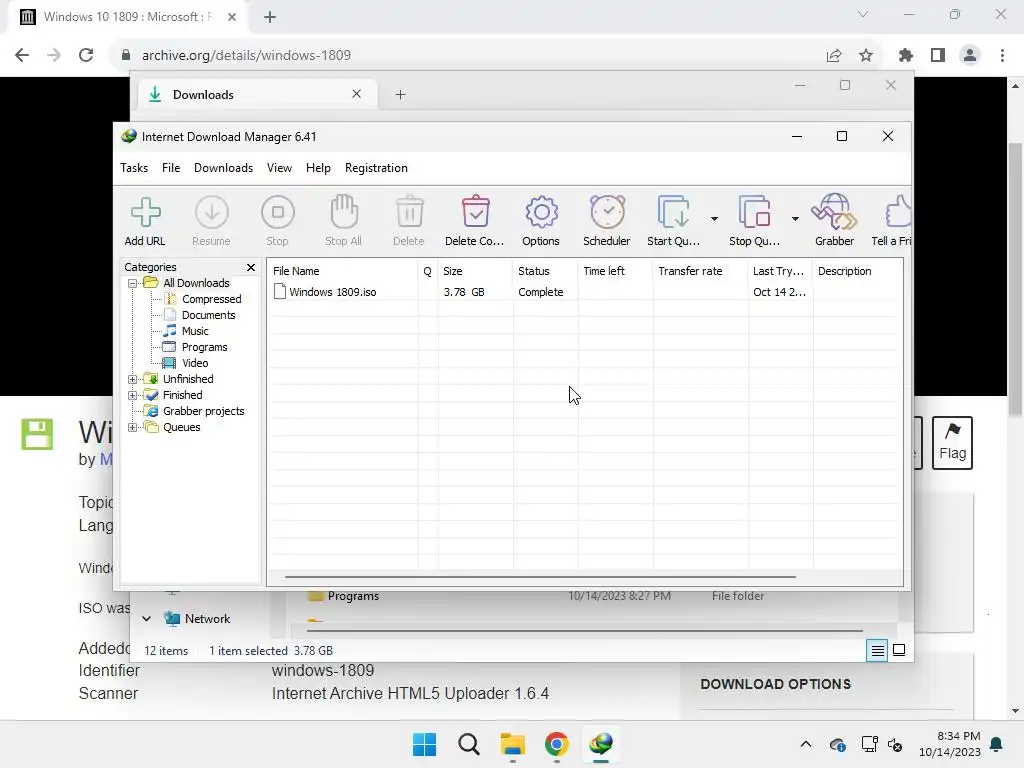Open Windows Start menu
Viewport: 1024px width, 768px height.
[424, 744]
